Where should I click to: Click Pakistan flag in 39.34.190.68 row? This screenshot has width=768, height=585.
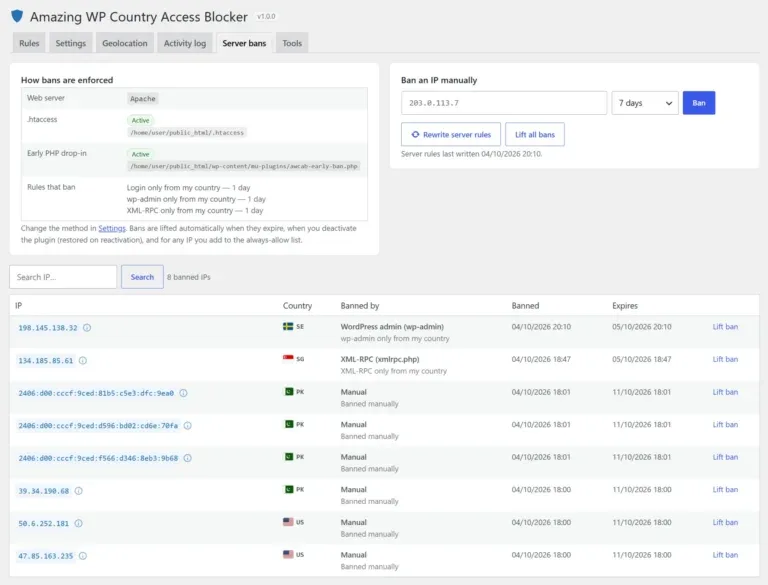[x=288, y=489]
